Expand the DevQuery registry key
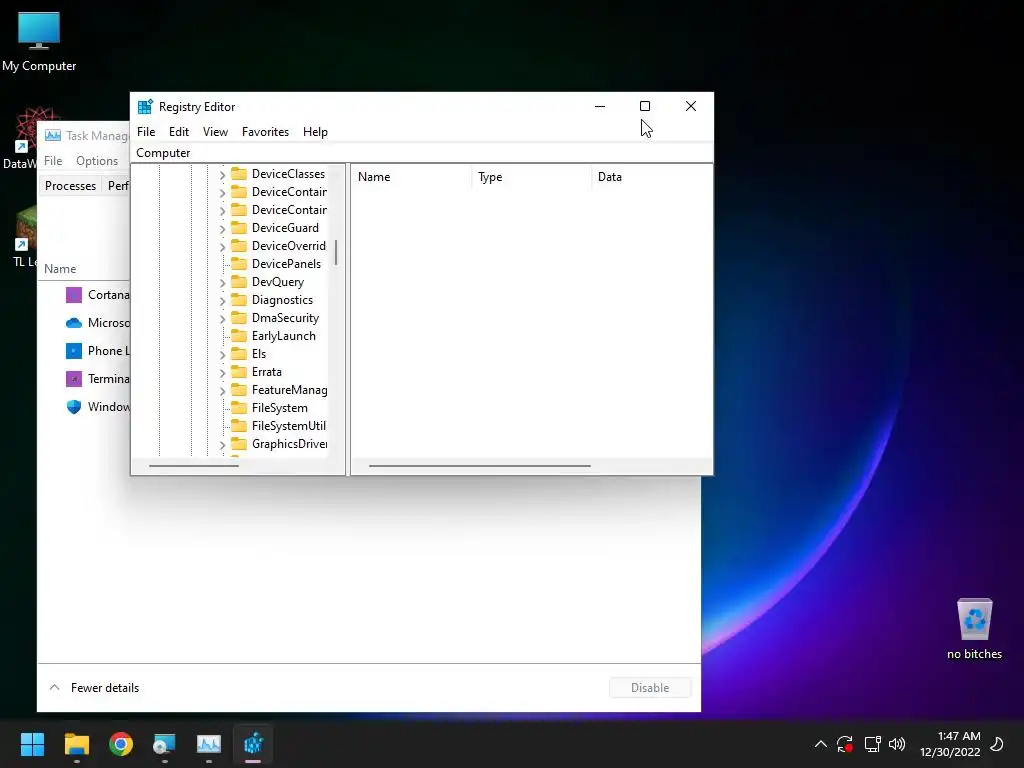 pyautogui.click(x=222, y=283)
